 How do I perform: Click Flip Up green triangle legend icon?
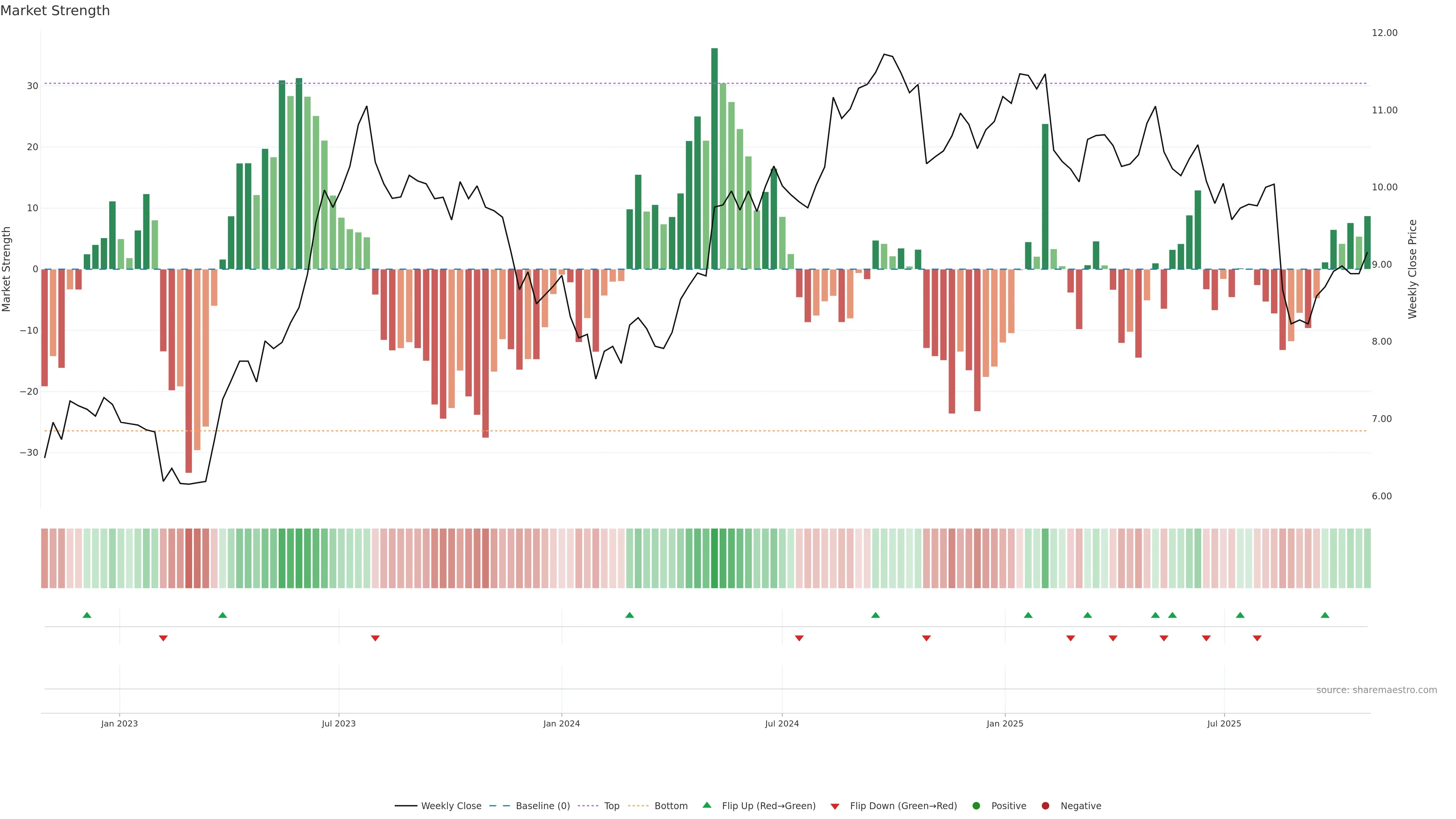pyautogui.click(x=706, y=805)
